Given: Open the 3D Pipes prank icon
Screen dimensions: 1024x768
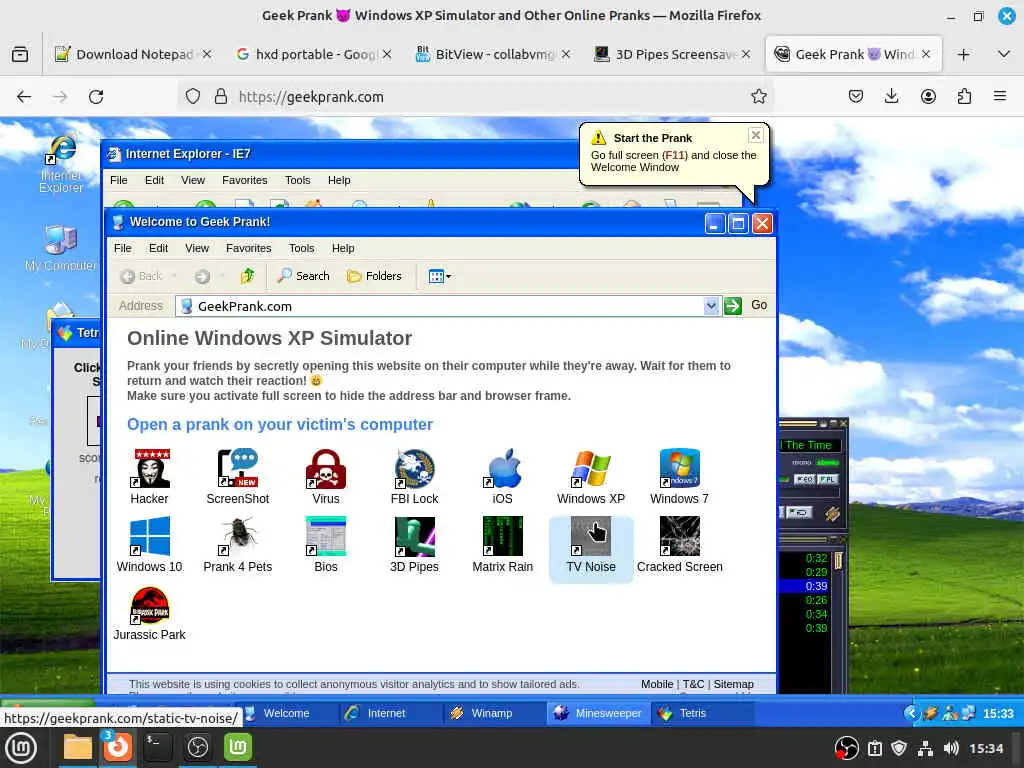Looking at the screenshot, I should (414, 545).
